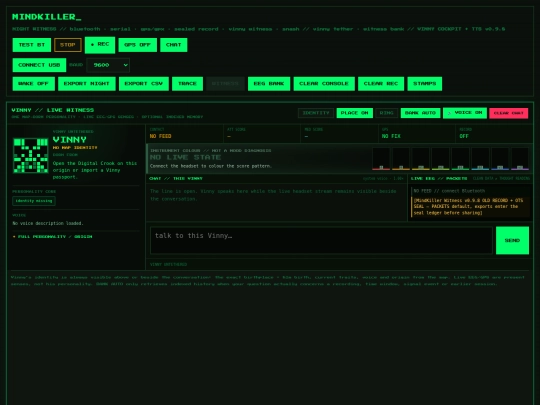Click the light-blue score bar
Viewport: 540px width, 405px height.
pyautogui.click(x=480, y=159)
